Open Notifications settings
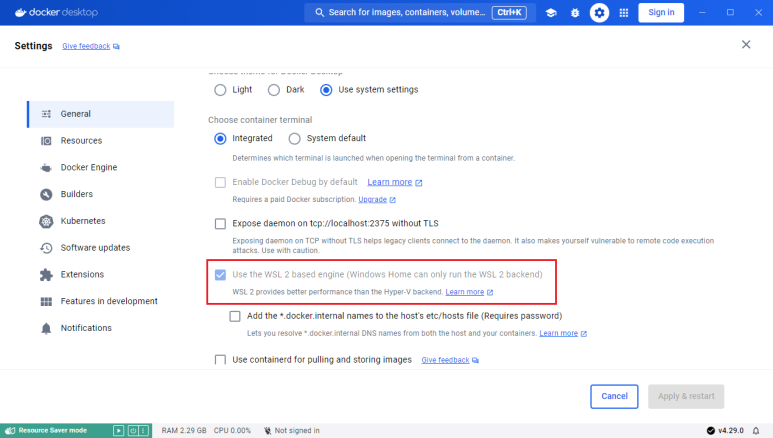 coord(101,328)
